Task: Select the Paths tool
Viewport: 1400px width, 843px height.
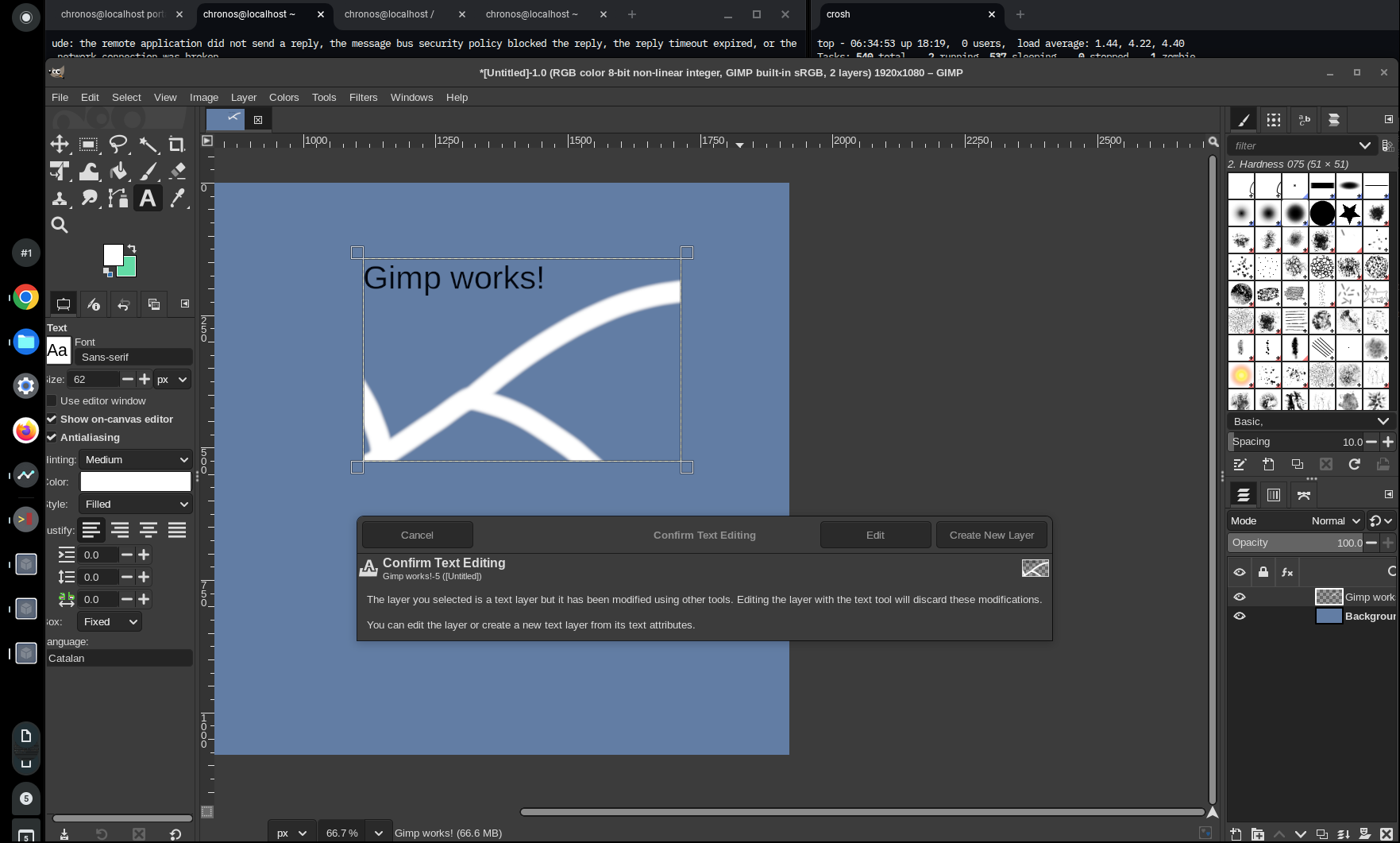Action: 118,199
